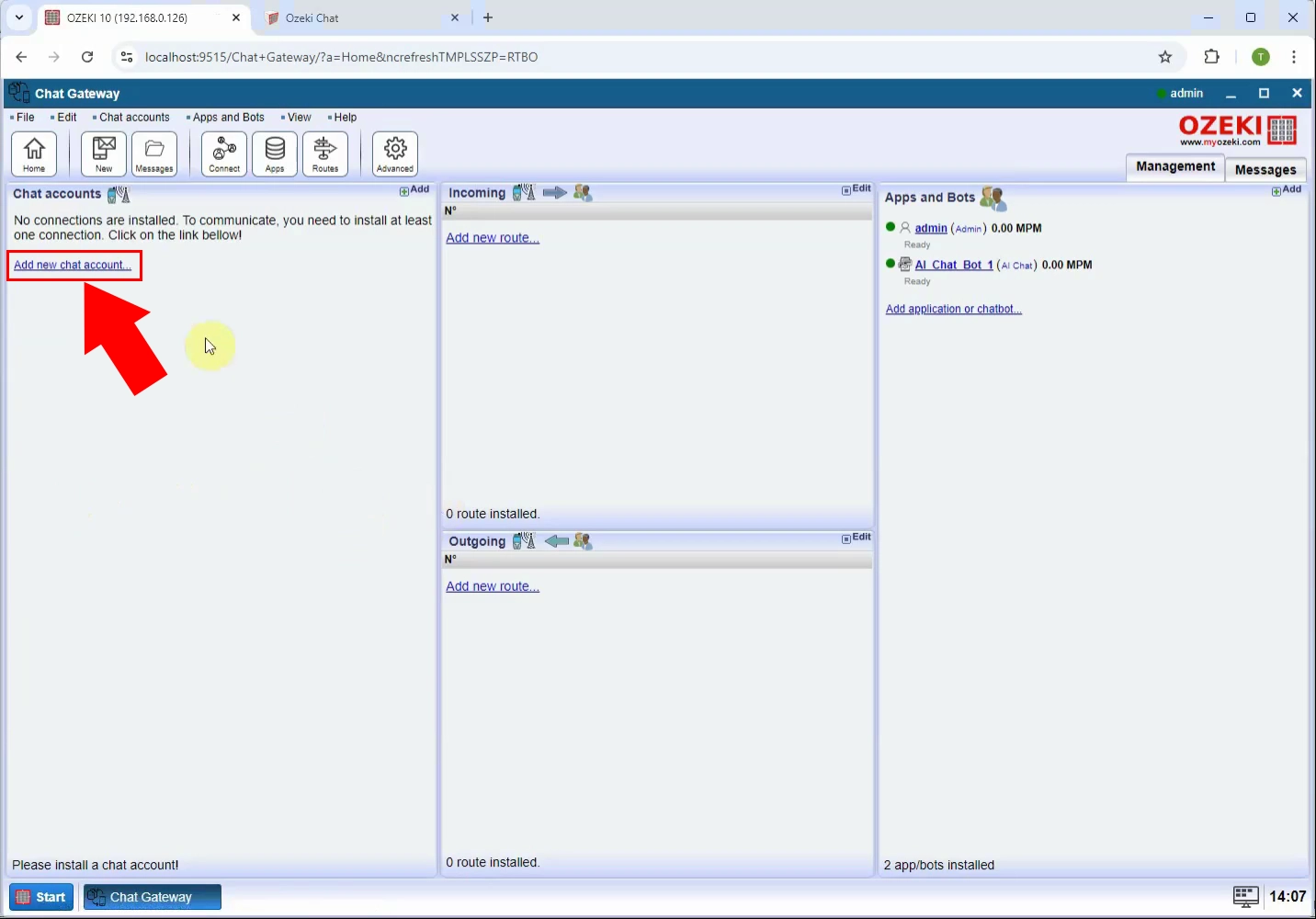This screenshot has height=919, width=1316.
Task: Close the Ozeki Chat browser tab
Action: [x=455, y=17]
